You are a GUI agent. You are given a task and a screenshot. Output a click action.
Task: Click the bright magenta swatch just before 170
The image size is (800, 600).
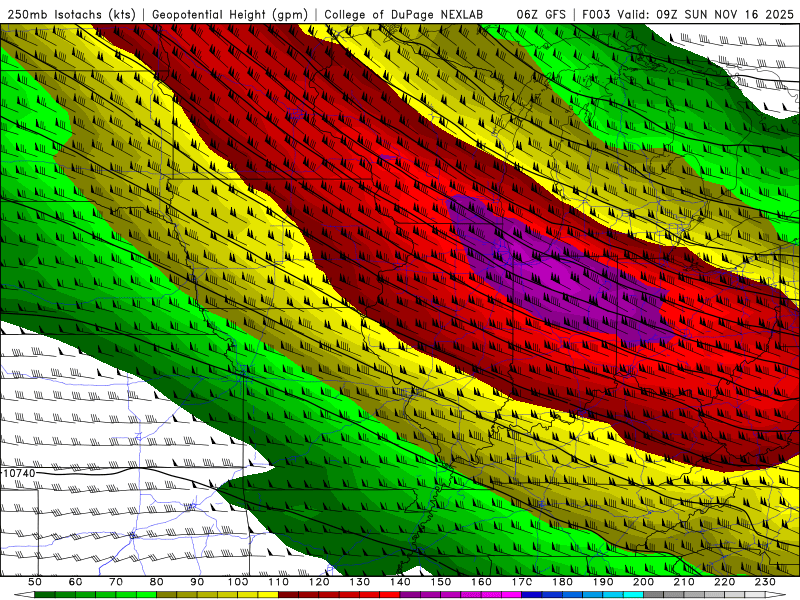(511, 595)
